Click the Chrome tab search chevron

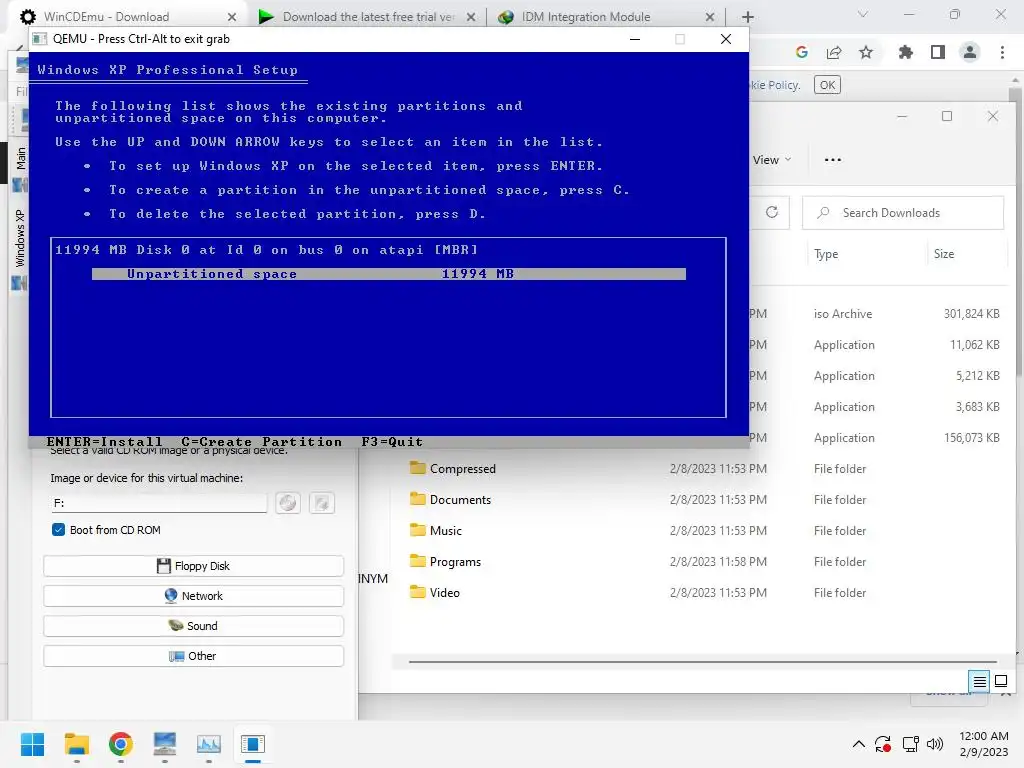pyautogui.click(x=863, y=14)
